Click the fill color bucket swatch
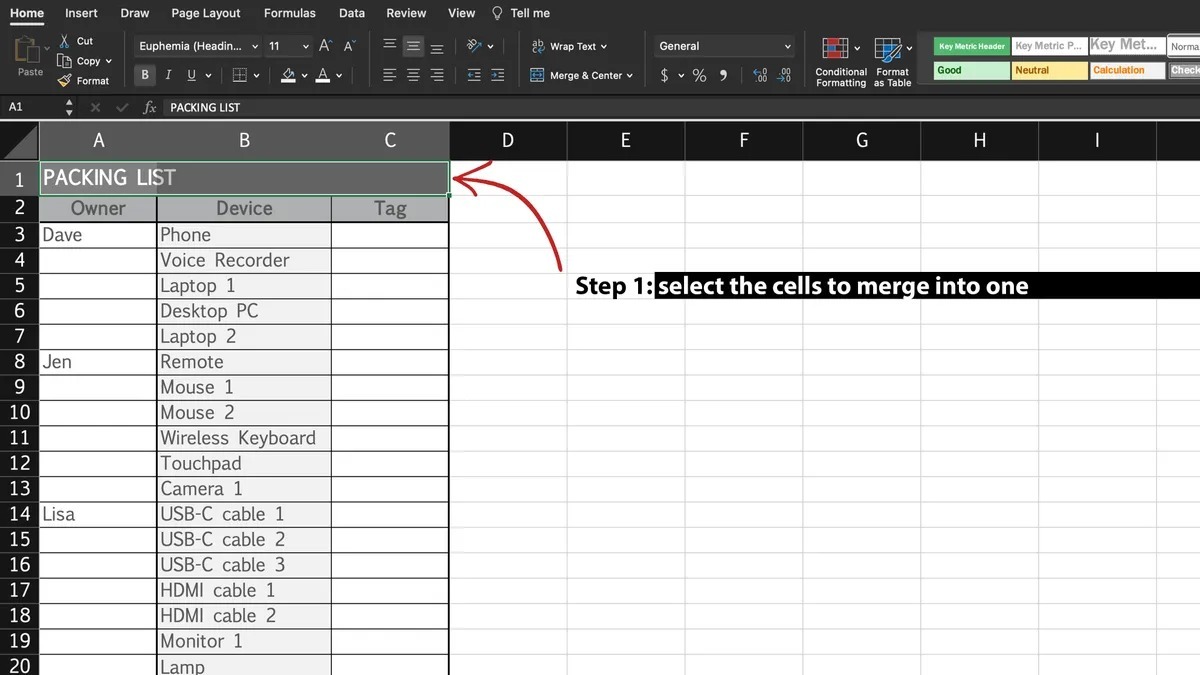The image size is (1200, 675). 288,75
